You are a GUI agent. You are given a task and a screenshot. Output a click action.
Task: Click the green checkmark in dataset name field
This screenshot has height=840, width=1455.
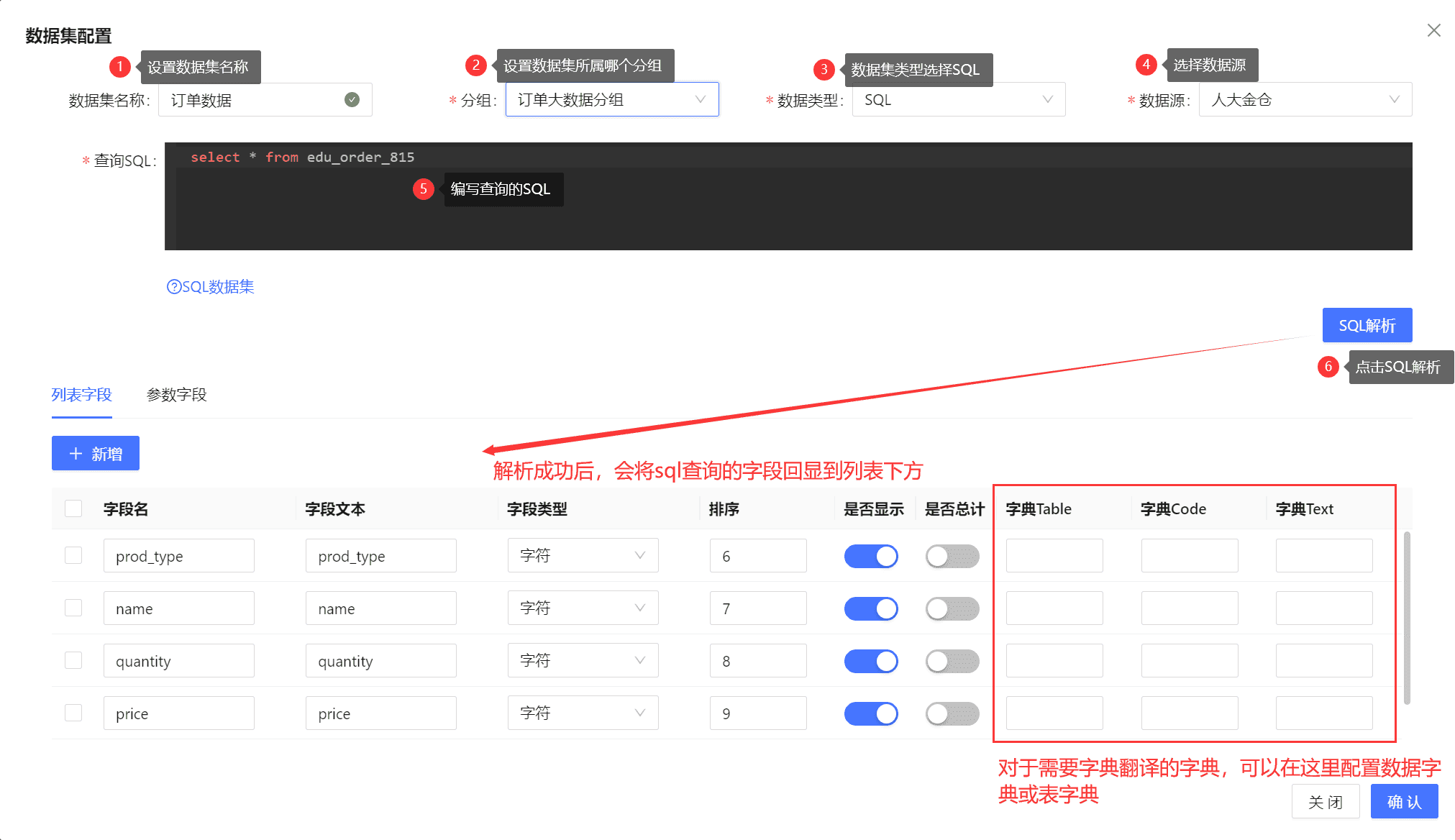pos(352,100)
